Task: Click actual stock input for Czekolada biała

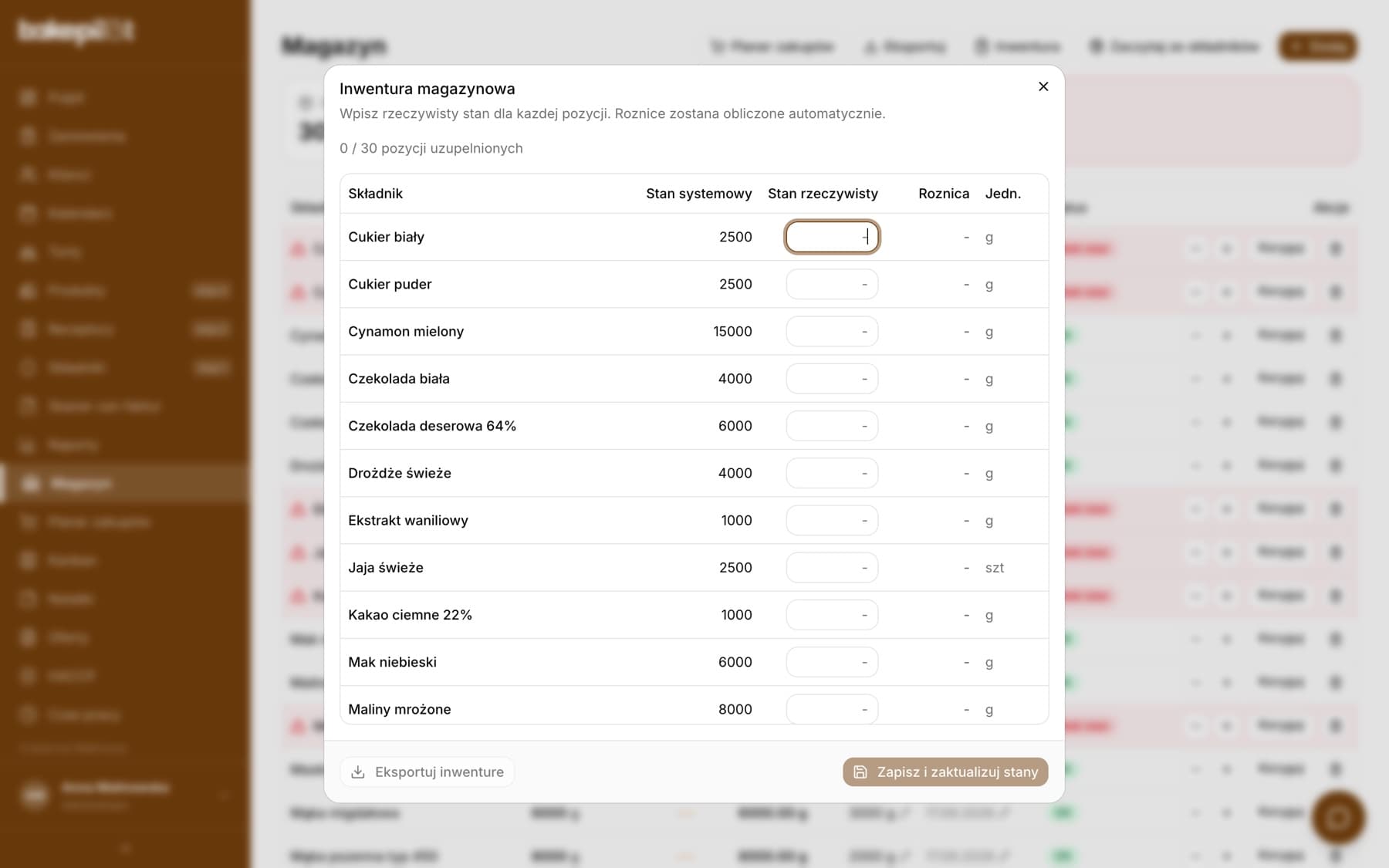Action: point(832,379)
